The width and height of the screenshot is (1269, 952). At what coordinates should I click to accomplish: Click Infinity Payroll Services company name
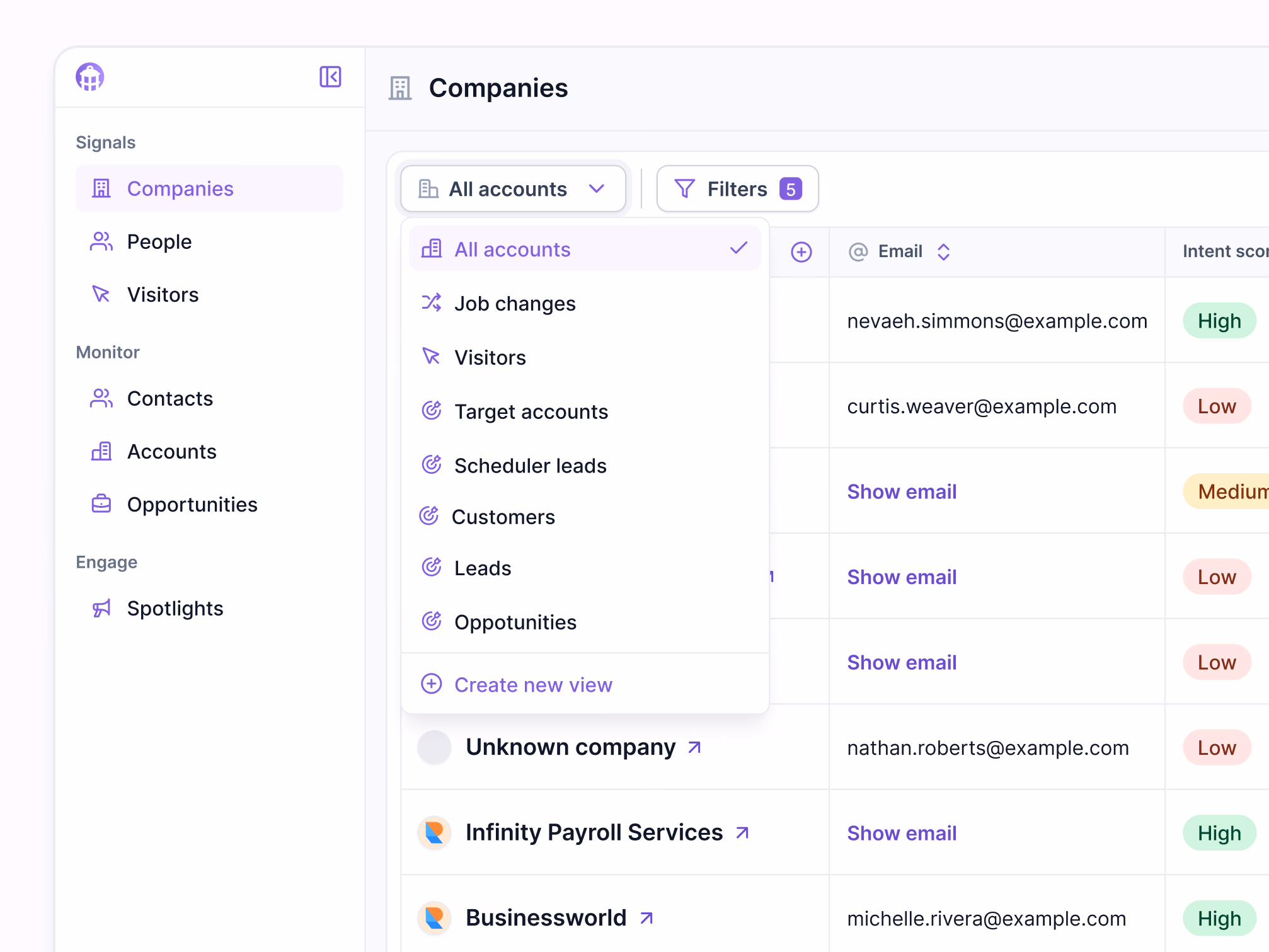[594, 832]
